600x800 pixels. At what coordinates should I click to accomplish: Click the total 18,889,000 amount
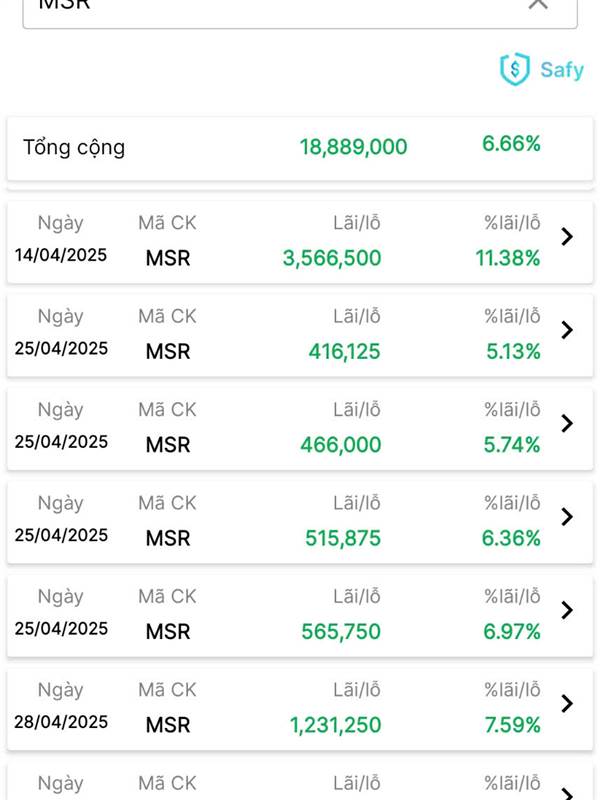[x=353, y=147]
